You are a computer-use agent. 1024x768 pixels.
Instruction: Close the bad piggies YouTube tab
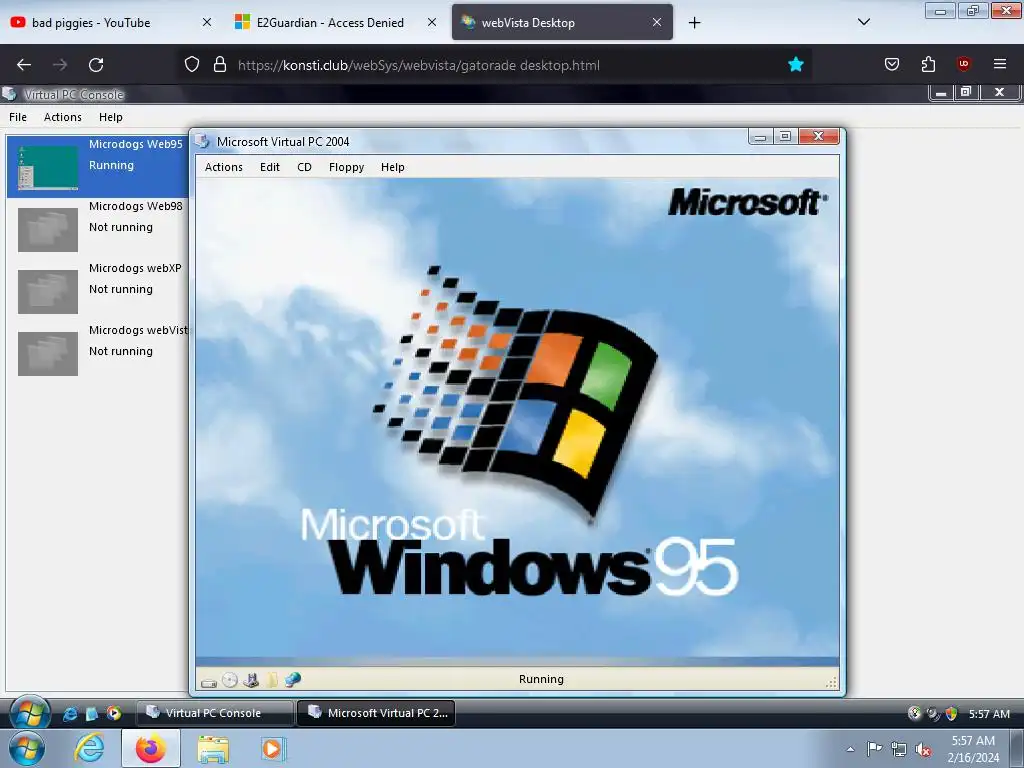point(207,22)
